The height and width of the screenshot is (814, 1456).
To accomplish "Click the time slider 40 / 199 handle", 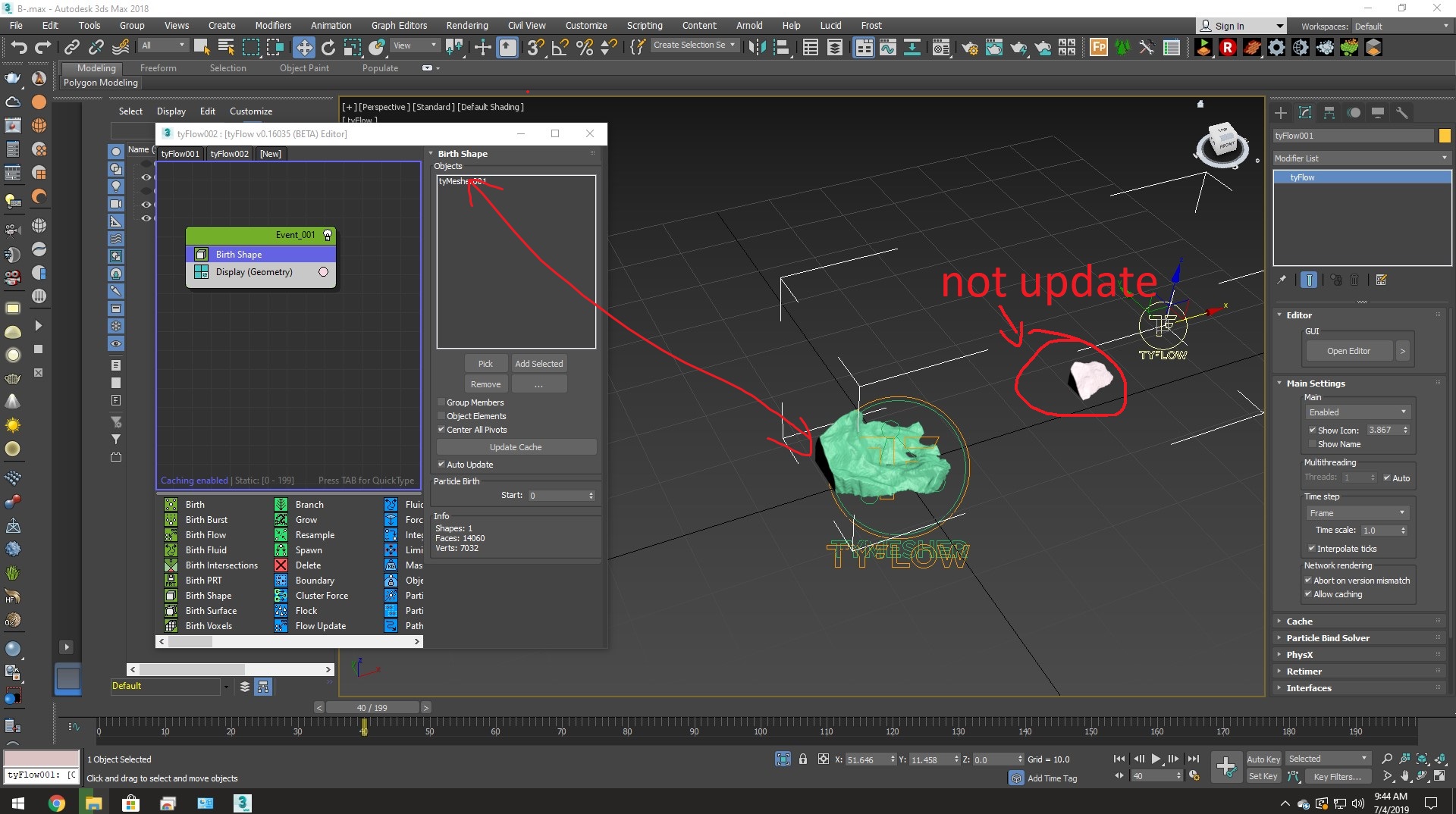I will [x=372, y=708].
